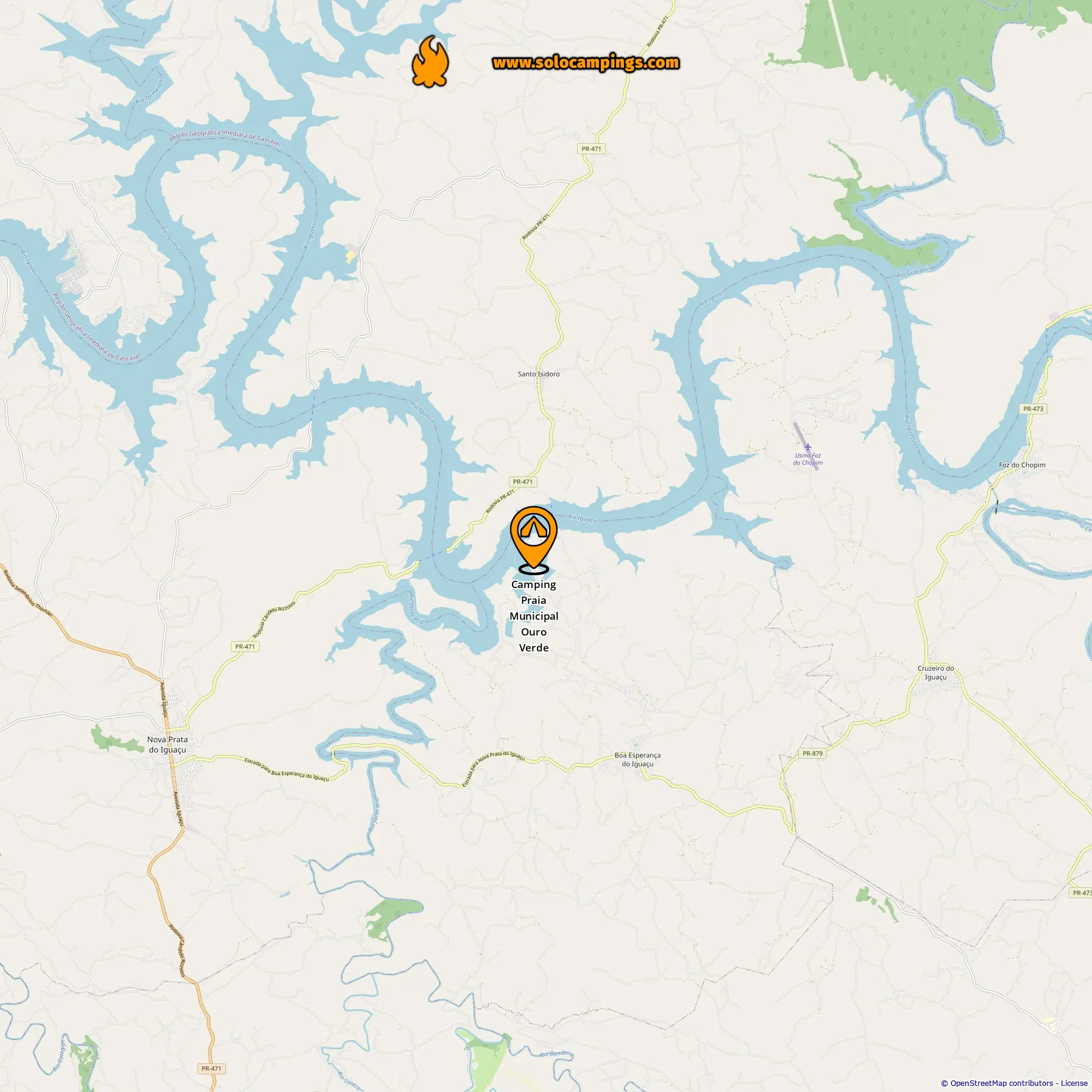Click the PR-471 shield near Santo Isidoro bridge
Viewport: 1092px width, 1092px height.
[523, 481]
